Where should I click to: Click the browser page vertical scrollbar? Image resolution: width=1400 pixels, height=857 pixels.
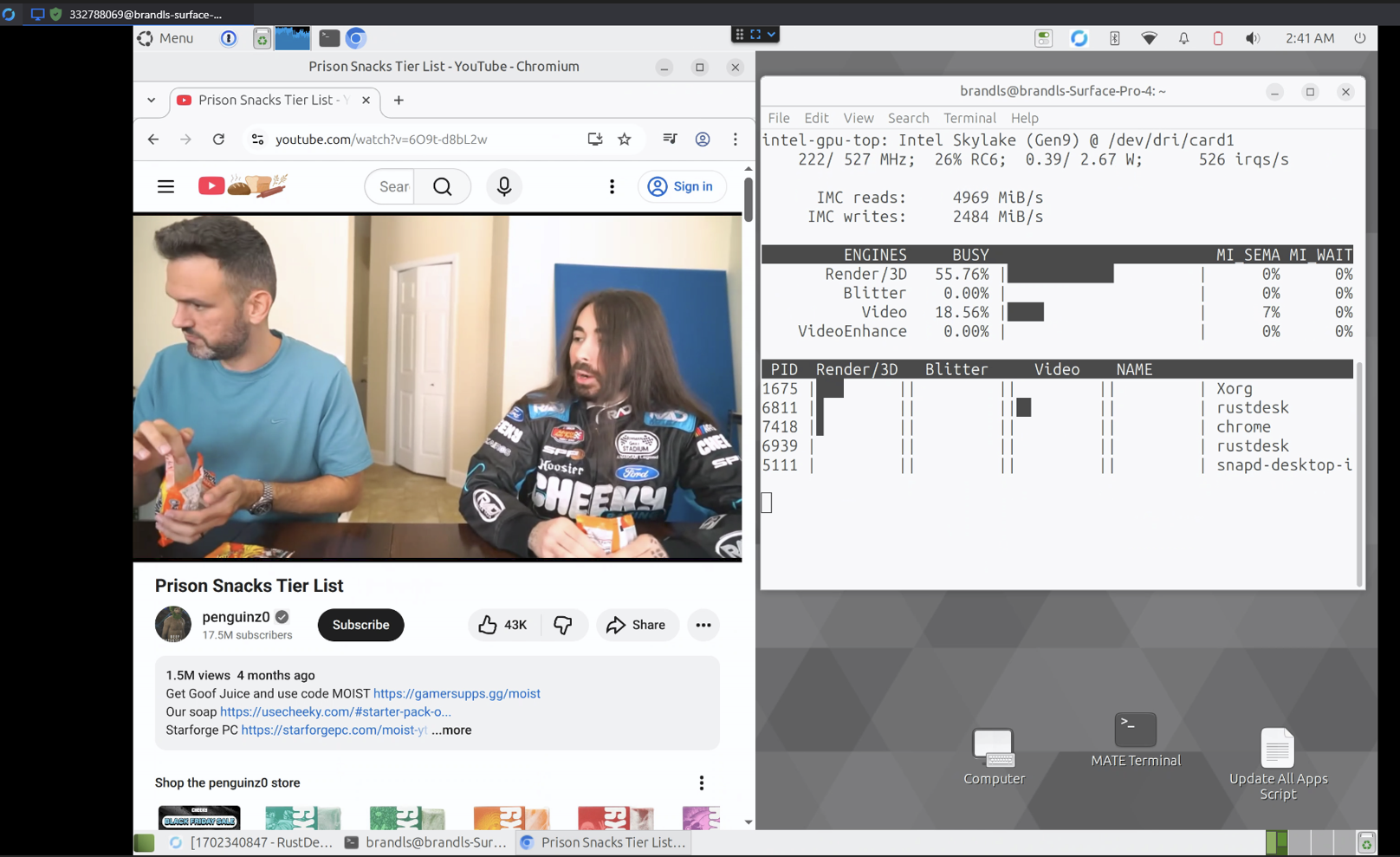748,199
